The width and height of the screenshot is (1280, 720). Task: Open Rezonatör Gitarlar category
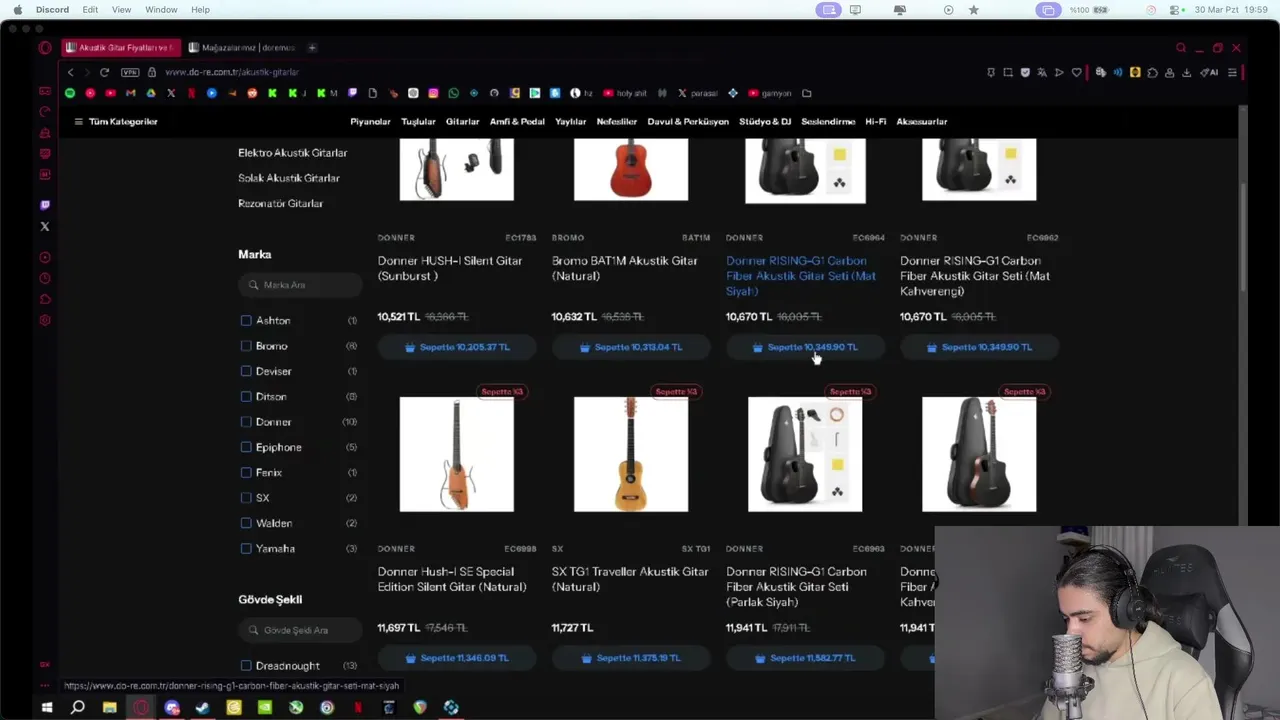[x=281, y=203]
